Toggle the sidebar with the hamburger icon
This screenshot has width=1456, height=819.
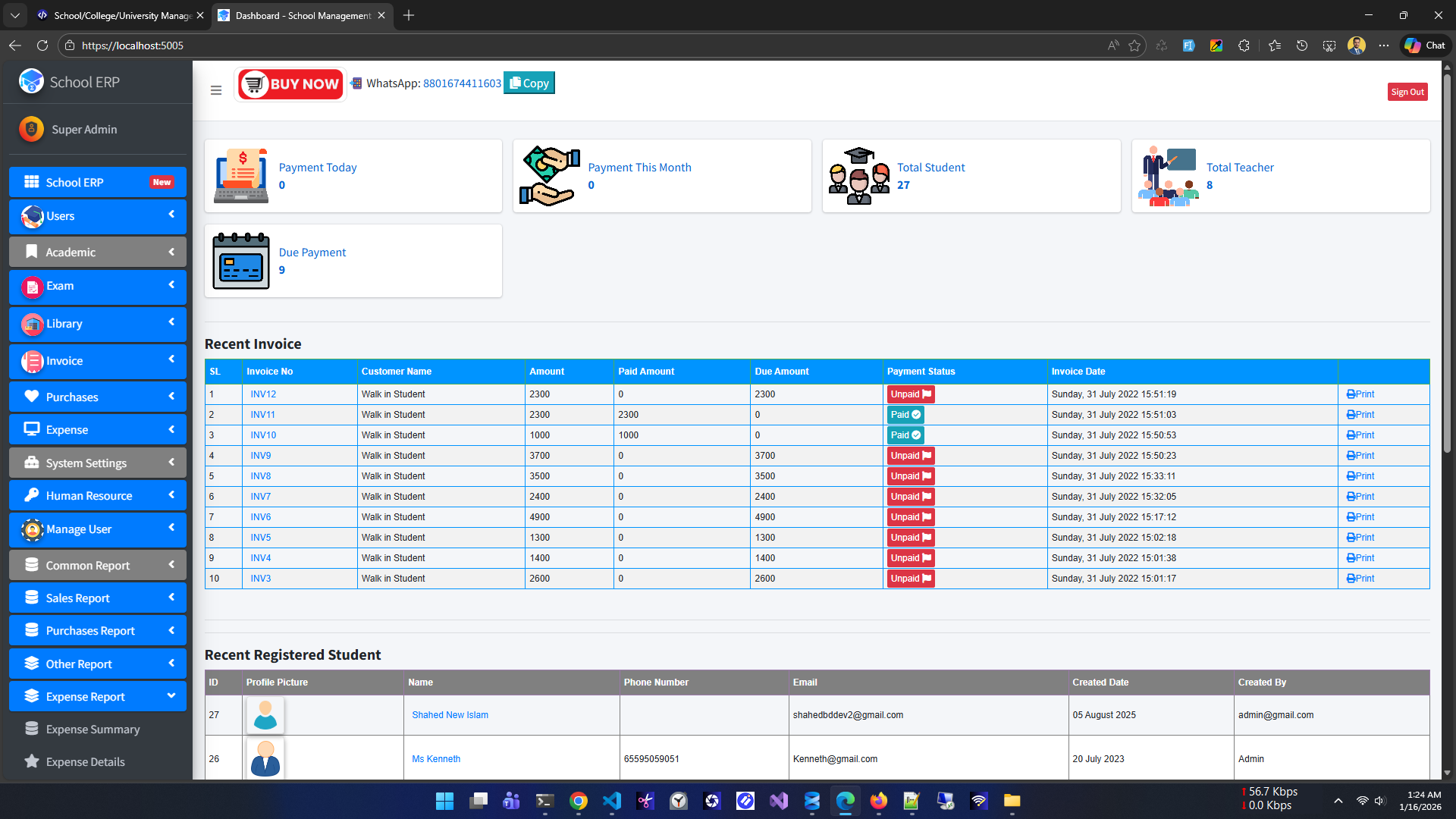216,89
